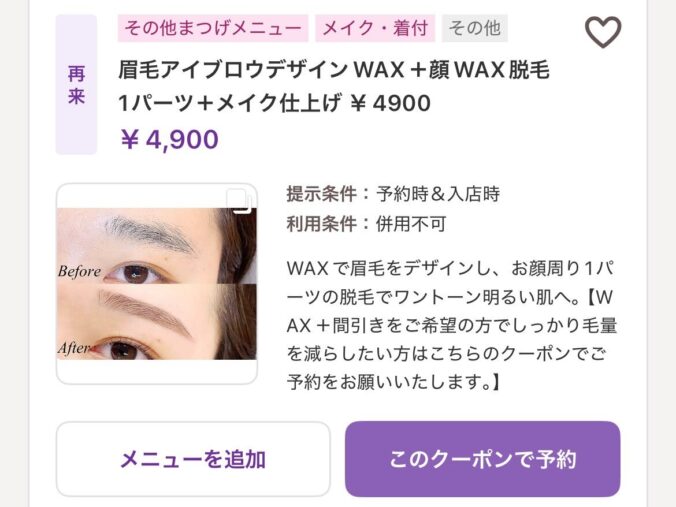Image resolution: width=676 pixels, height=507 pixels.
Task: Click the After label on the photo
Action: 74,348
